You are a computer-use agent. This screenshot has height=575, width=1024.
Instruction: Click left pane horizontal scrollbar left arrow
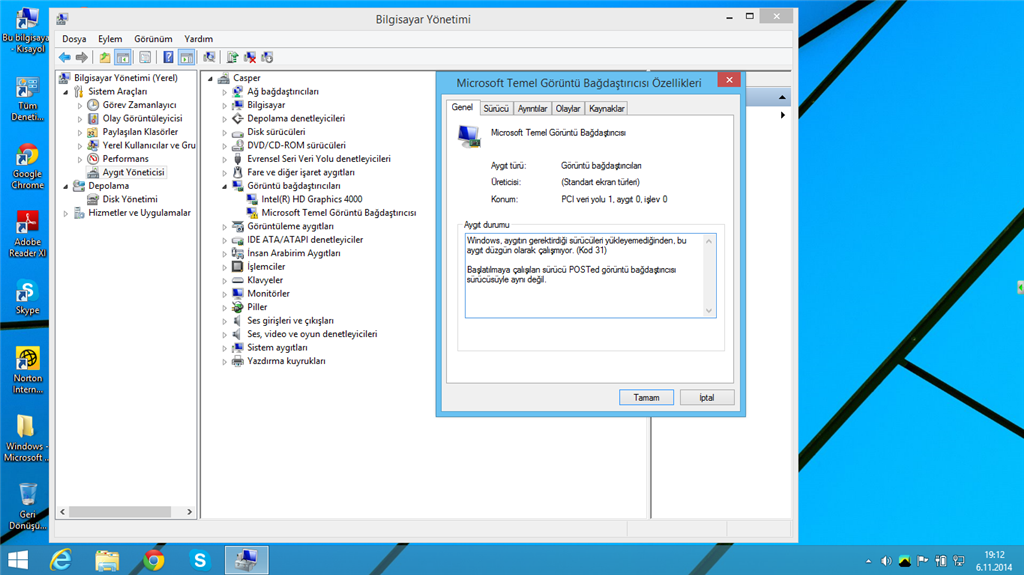[63, 512]
